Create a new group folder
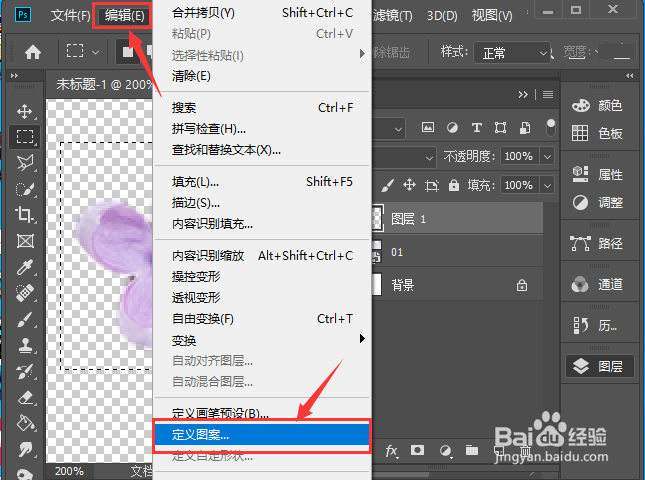The height and width of the screenshot is (480, 645). click(471, 450)
